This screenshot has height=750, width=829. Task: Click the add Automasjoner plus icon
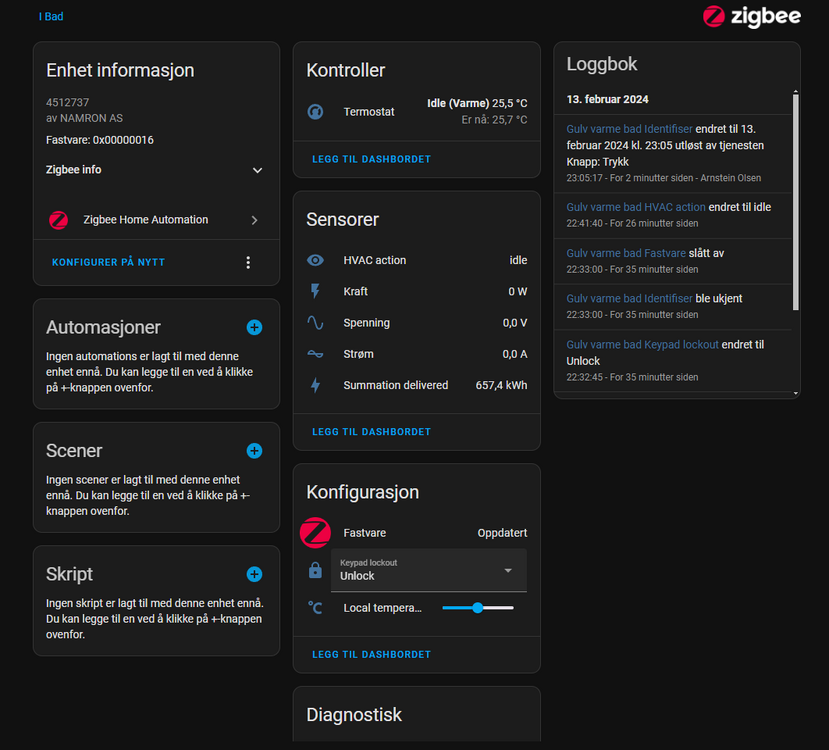pos(254,327)
